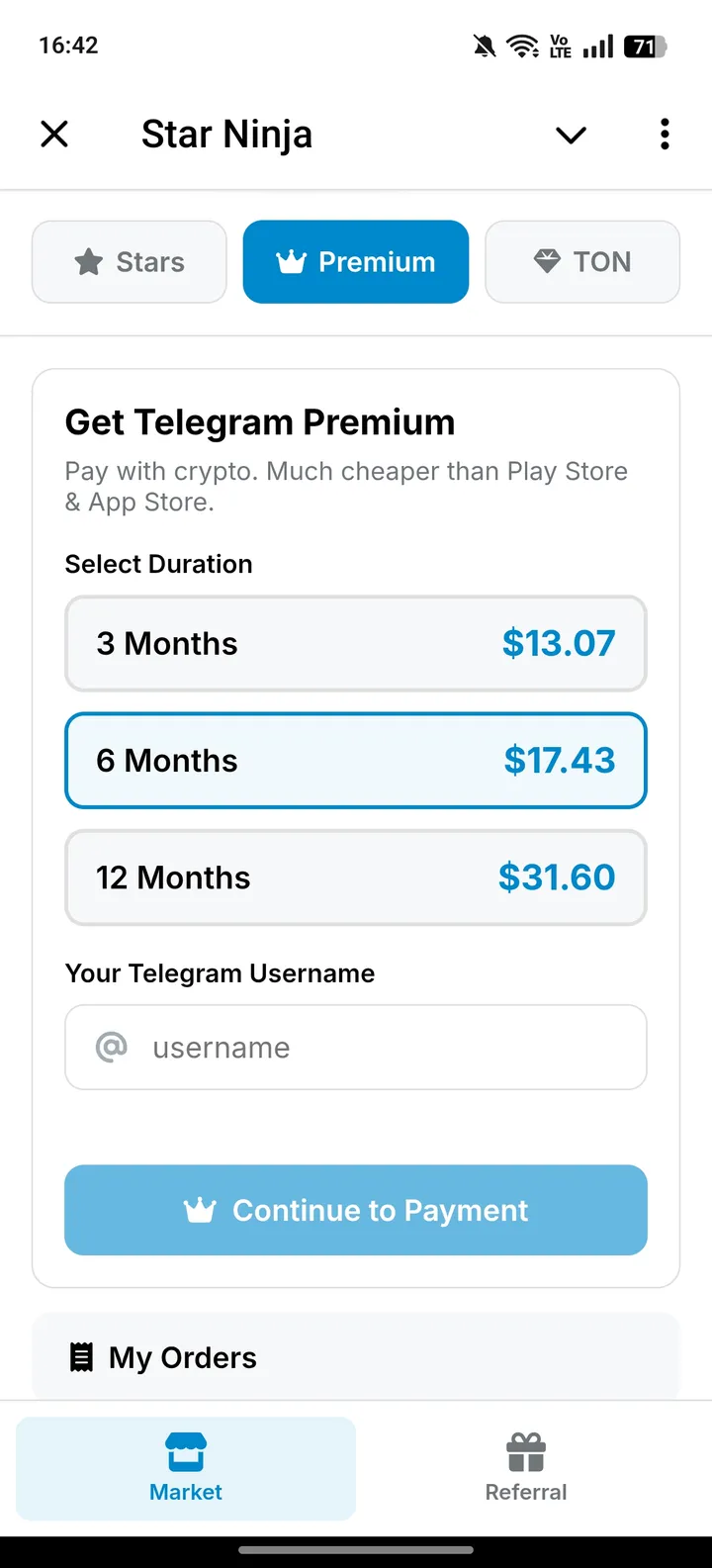Open the TON tab
The width and height of the screenshot is (712, 1568).
pyautogui.click(x=582, y=262)
